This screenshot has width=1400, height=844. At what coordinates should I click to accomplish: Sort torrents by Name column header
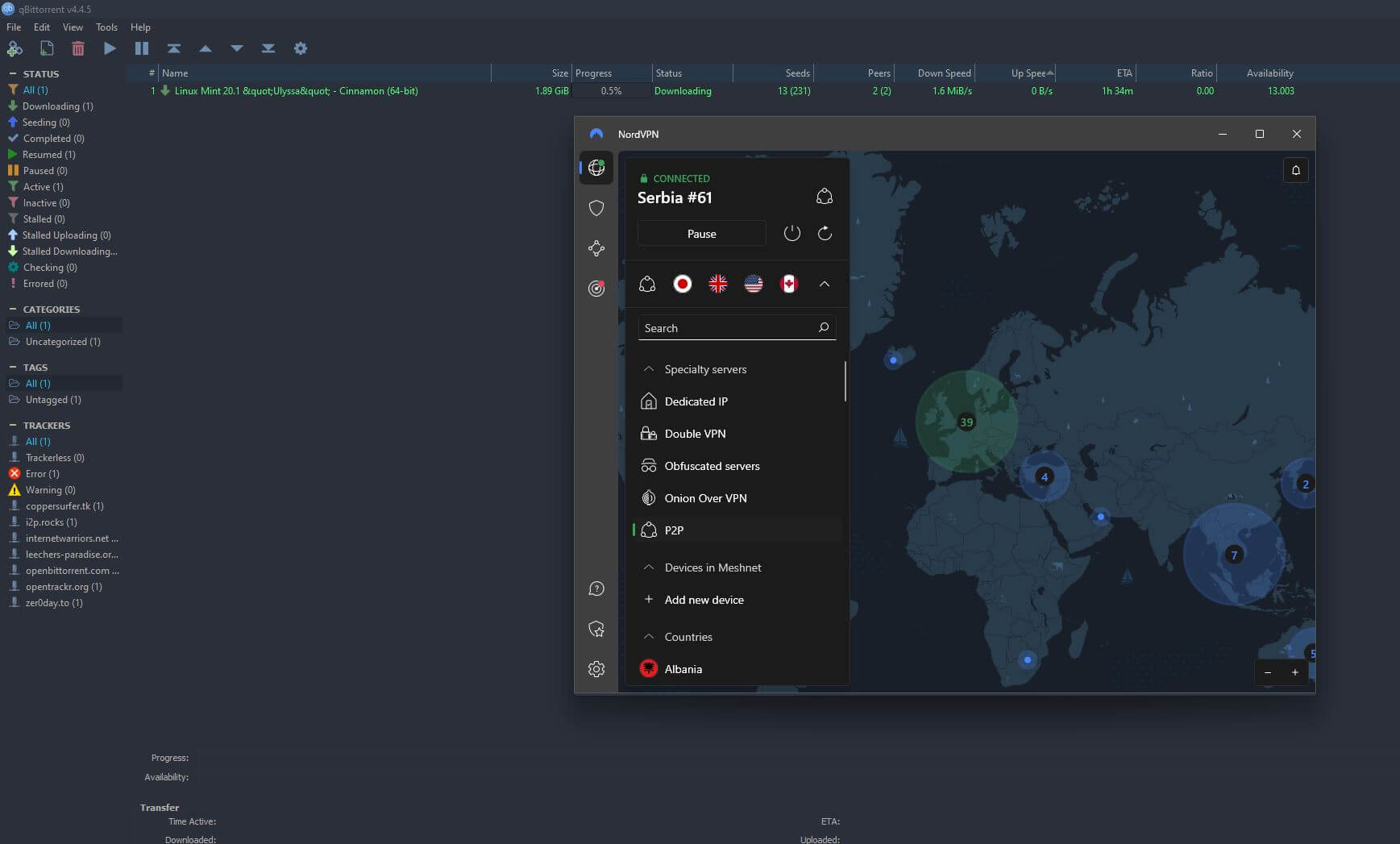pos(325,73)
